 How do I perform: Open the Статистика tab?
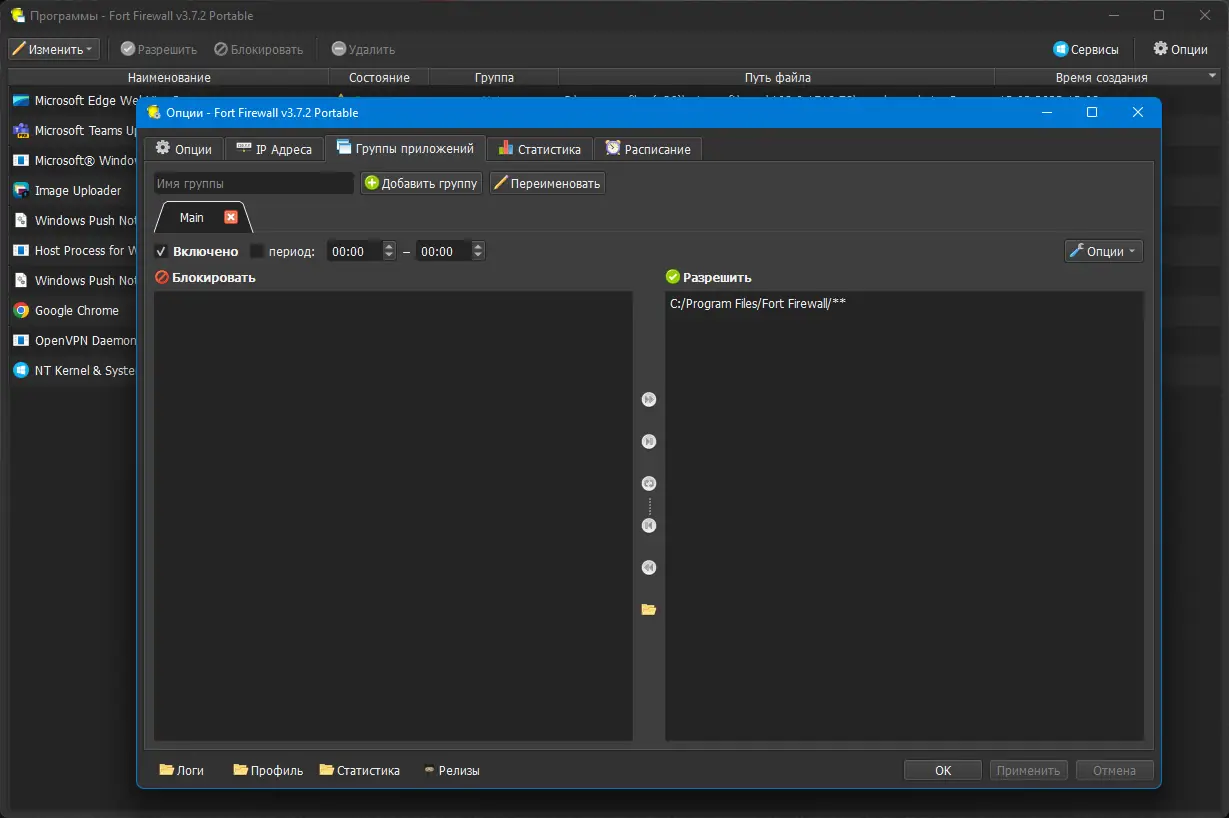click(x=540, y=149)
